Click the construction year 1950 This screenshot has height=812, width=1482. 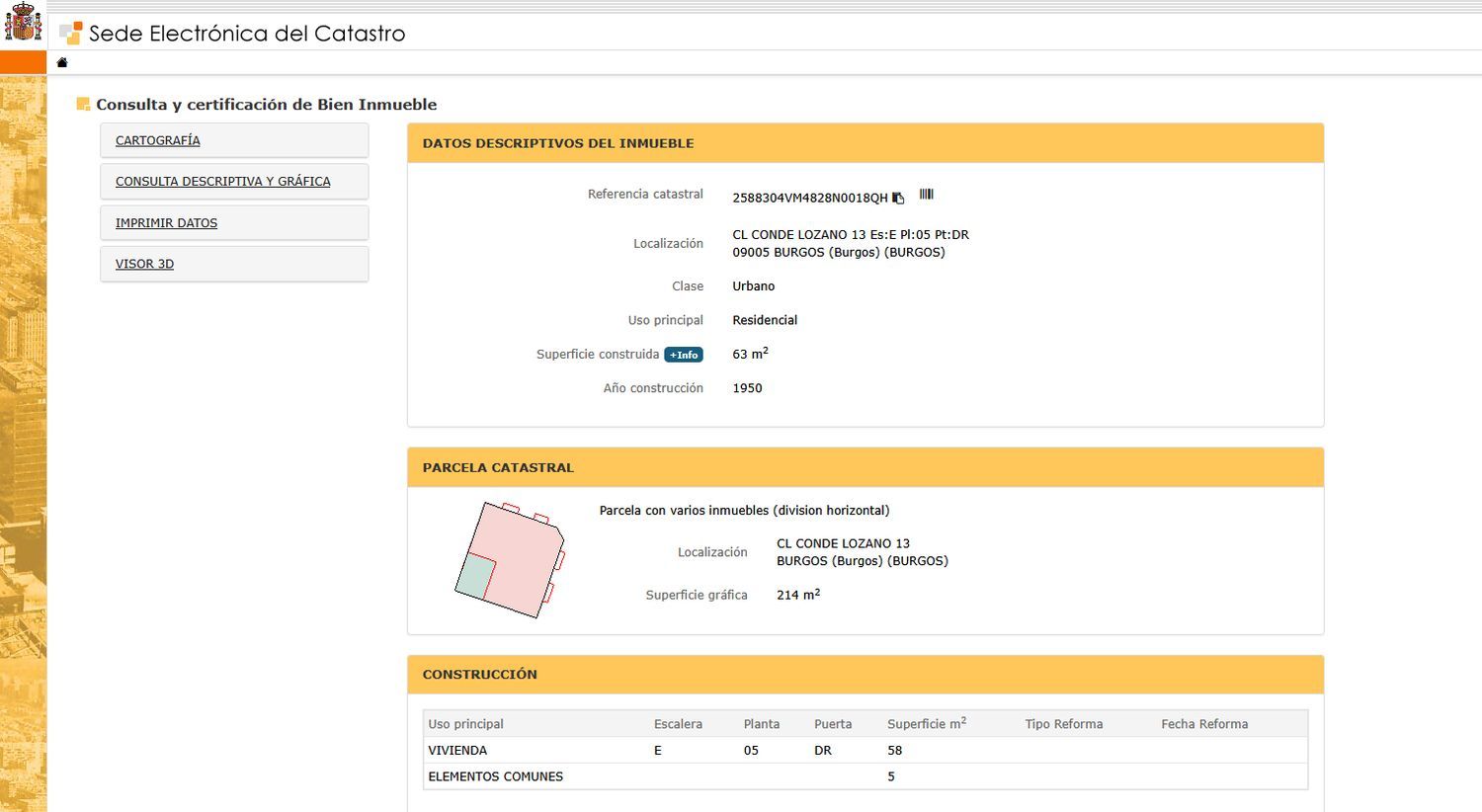(x=747, y=388)
